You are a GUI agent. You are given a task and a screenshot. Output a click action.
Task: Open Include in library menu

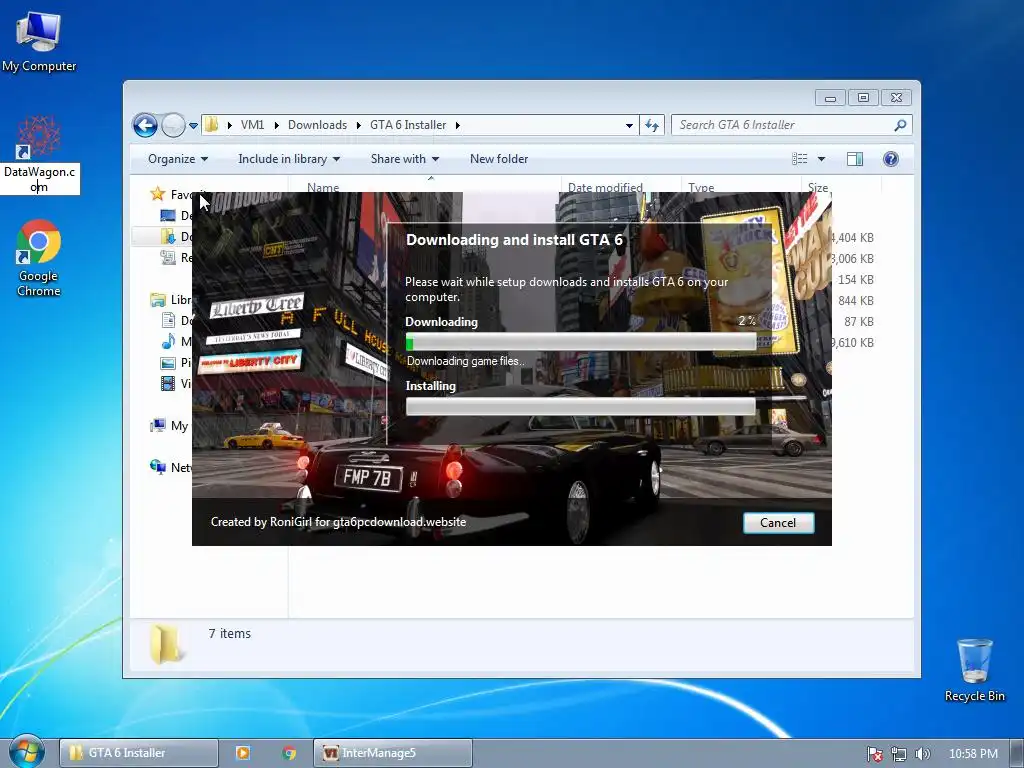[x=289, y=159]
